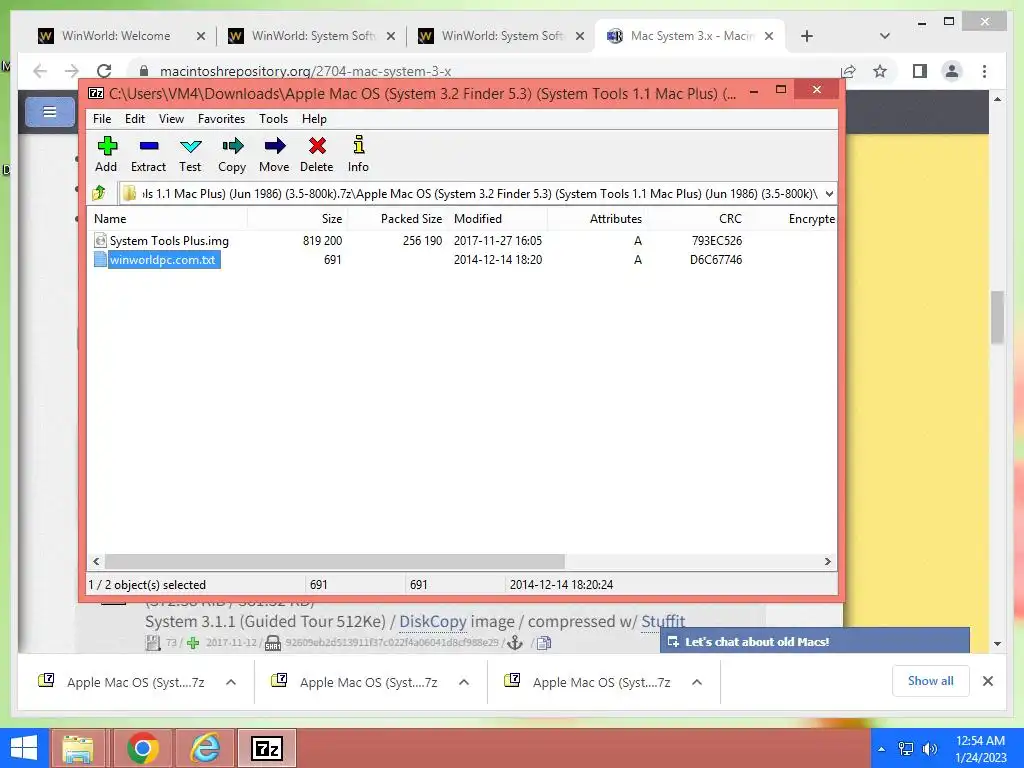This screenshot has width=1024, height=768.
Task: Open the Tools menu
Action: click(x=273, y=119)
